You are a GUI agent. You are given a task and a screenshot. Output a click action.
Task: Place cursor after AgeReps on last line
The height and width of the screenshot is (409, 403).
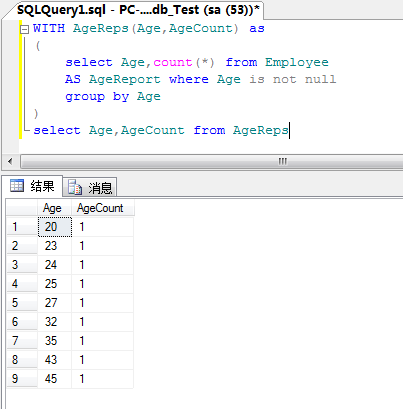pyautogui.click(x=289, y=130)
